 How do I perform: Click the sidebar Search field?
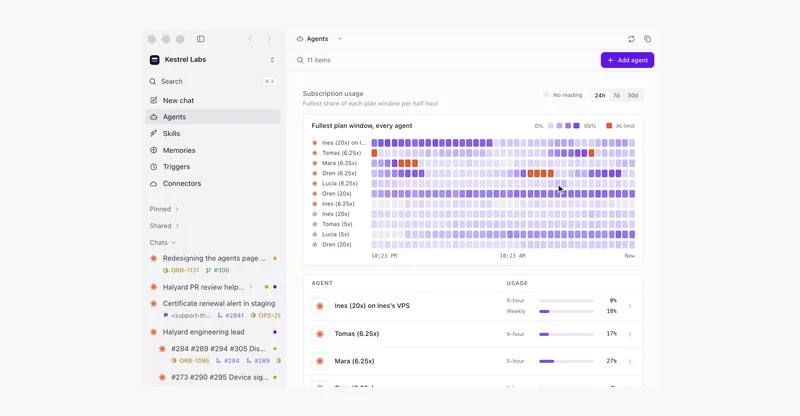click(213, 81)
